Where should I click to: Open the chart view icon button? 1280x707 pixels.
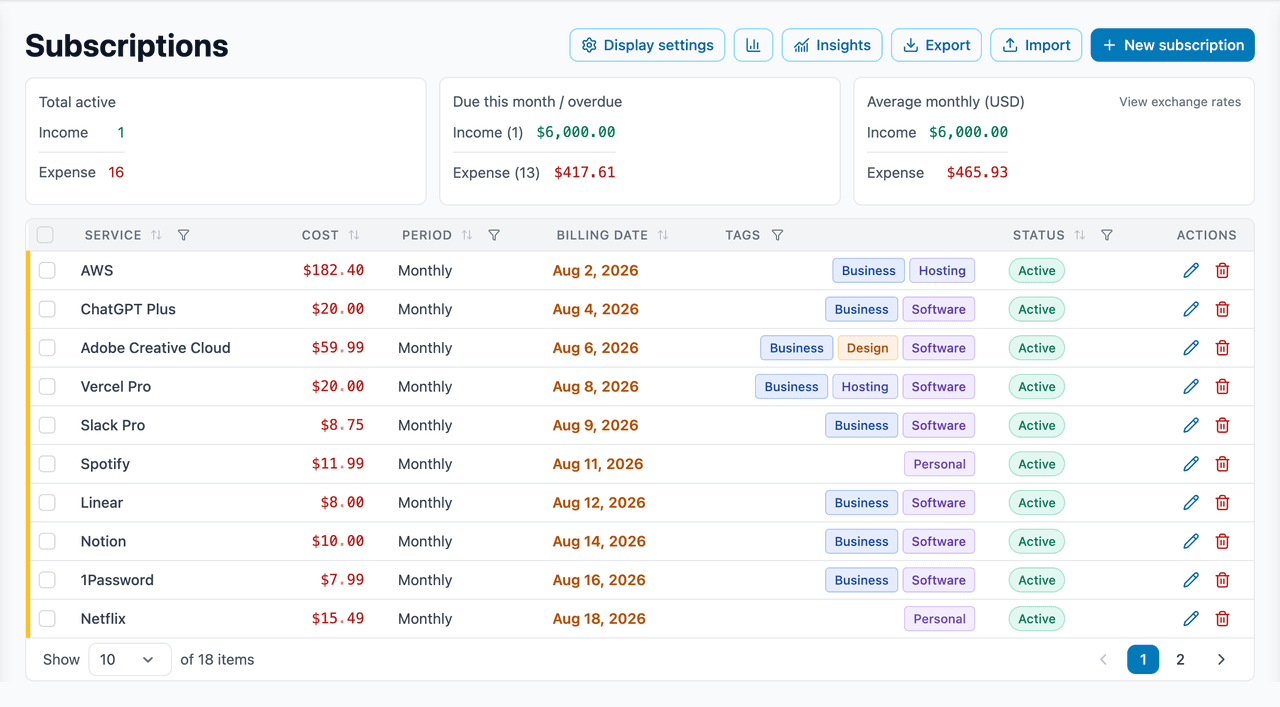[753, 45]
